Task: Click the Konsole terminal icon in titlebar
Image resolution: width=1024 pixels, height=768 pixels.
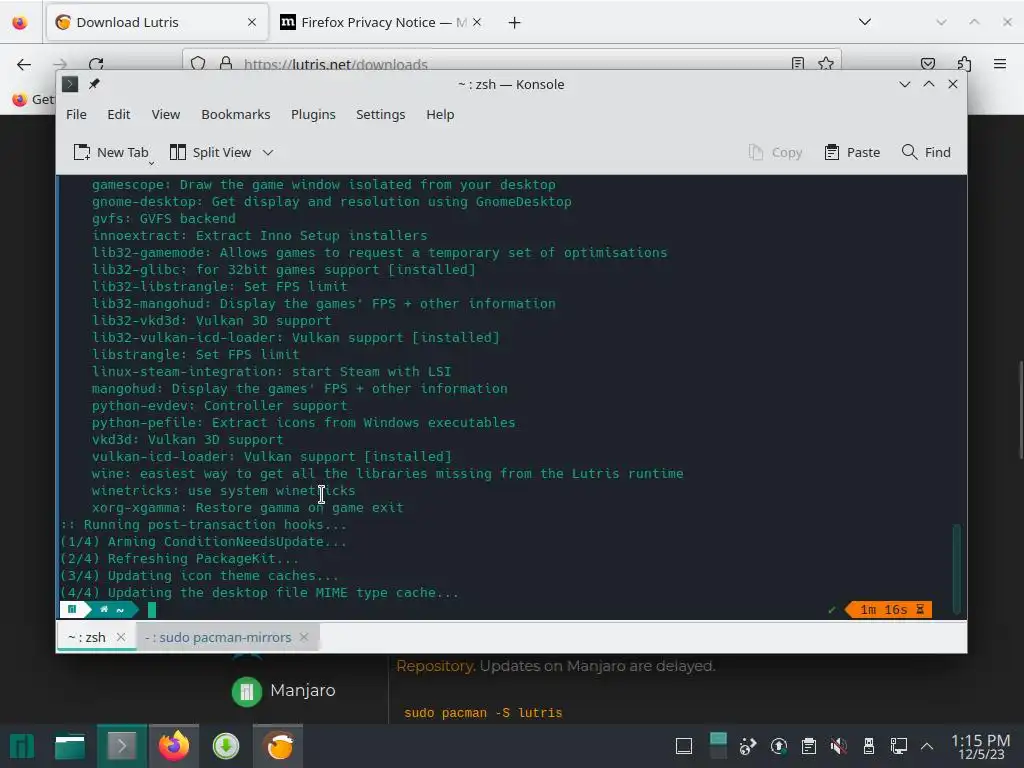Action: [70, 84]
